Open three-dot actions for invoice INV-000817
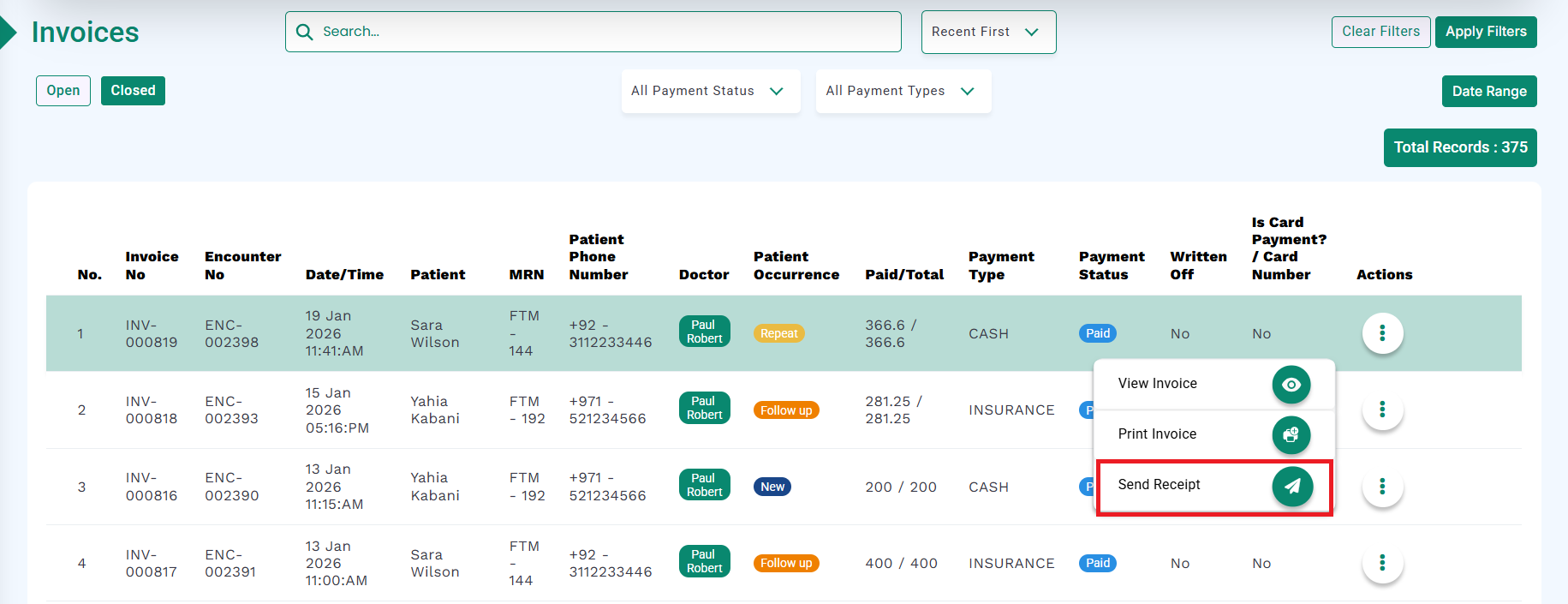 click(1381, 563)
